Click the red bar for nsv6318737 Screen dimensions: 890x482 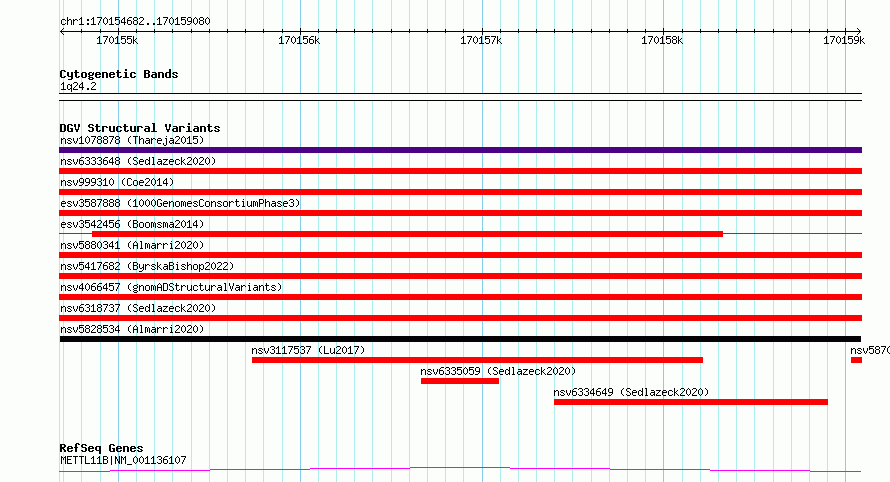click(x=460, y=318)
